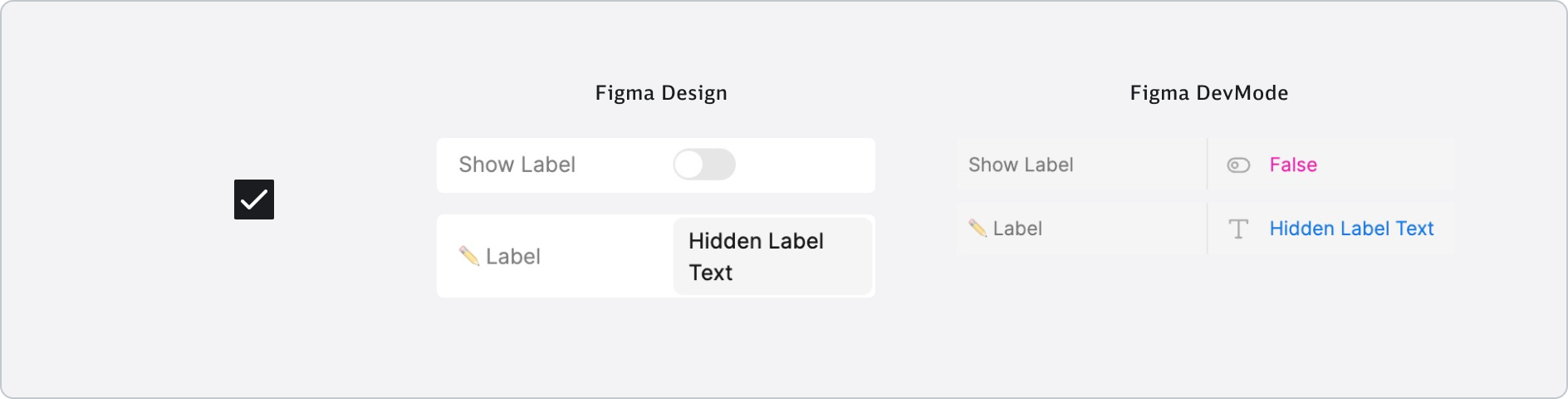Click the pink False value in DevMode
The image size is (1568, 399).
(1293, 165)
